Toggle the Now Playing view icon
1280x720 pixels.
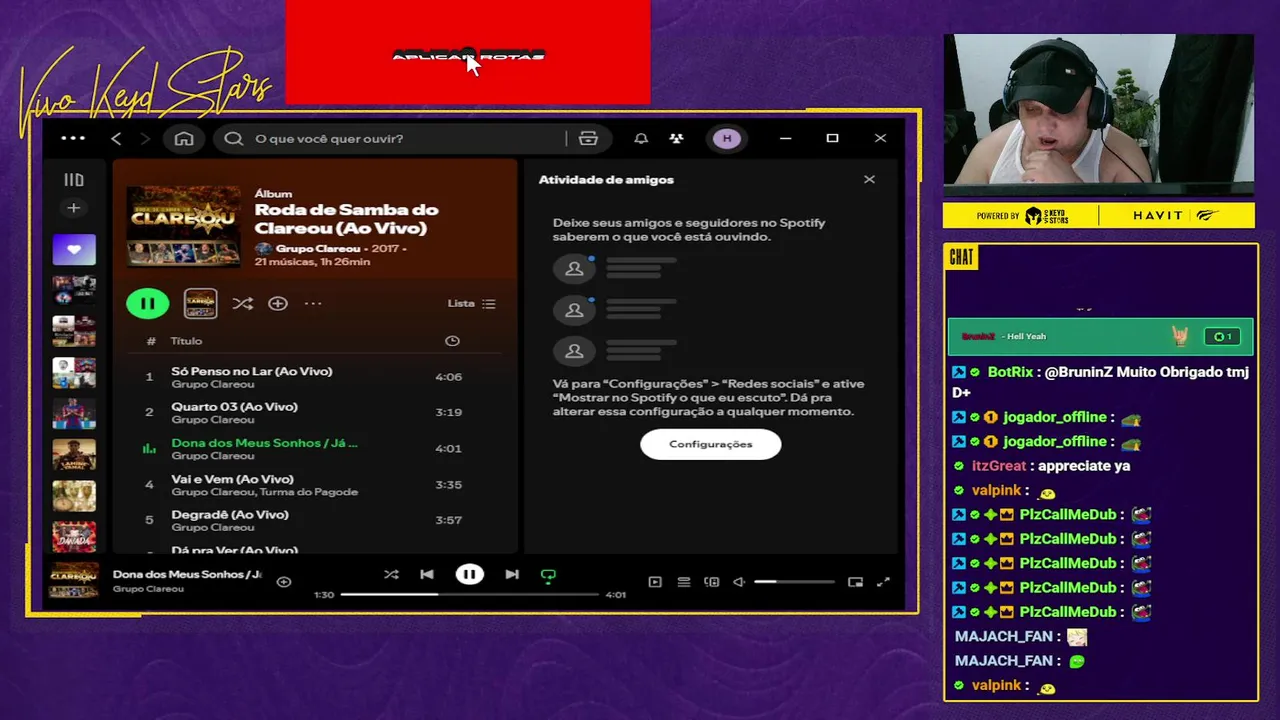[655, 582]
